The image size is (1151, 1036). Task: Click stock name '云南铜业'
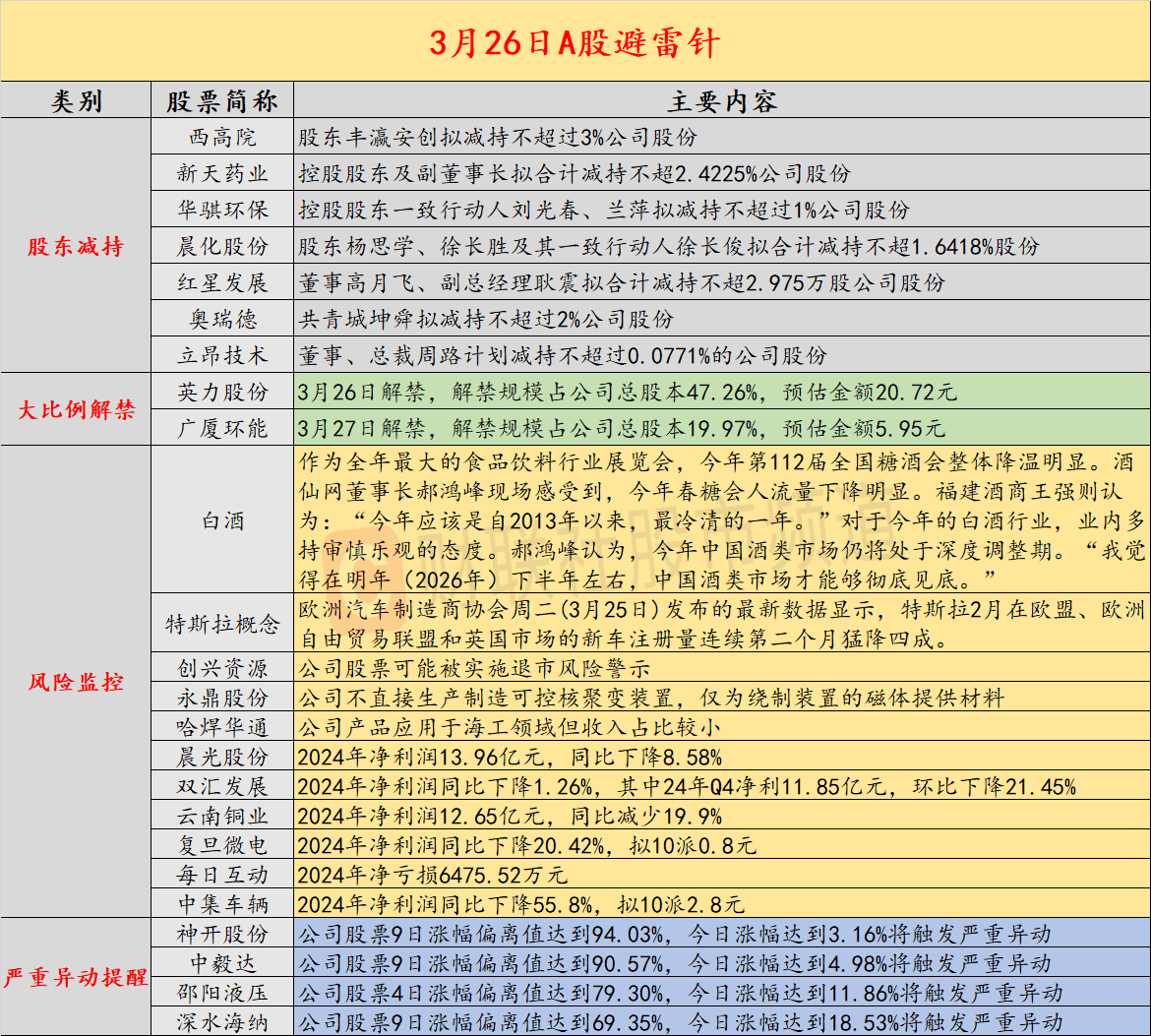pyautogui.click(x=221, y=815)
